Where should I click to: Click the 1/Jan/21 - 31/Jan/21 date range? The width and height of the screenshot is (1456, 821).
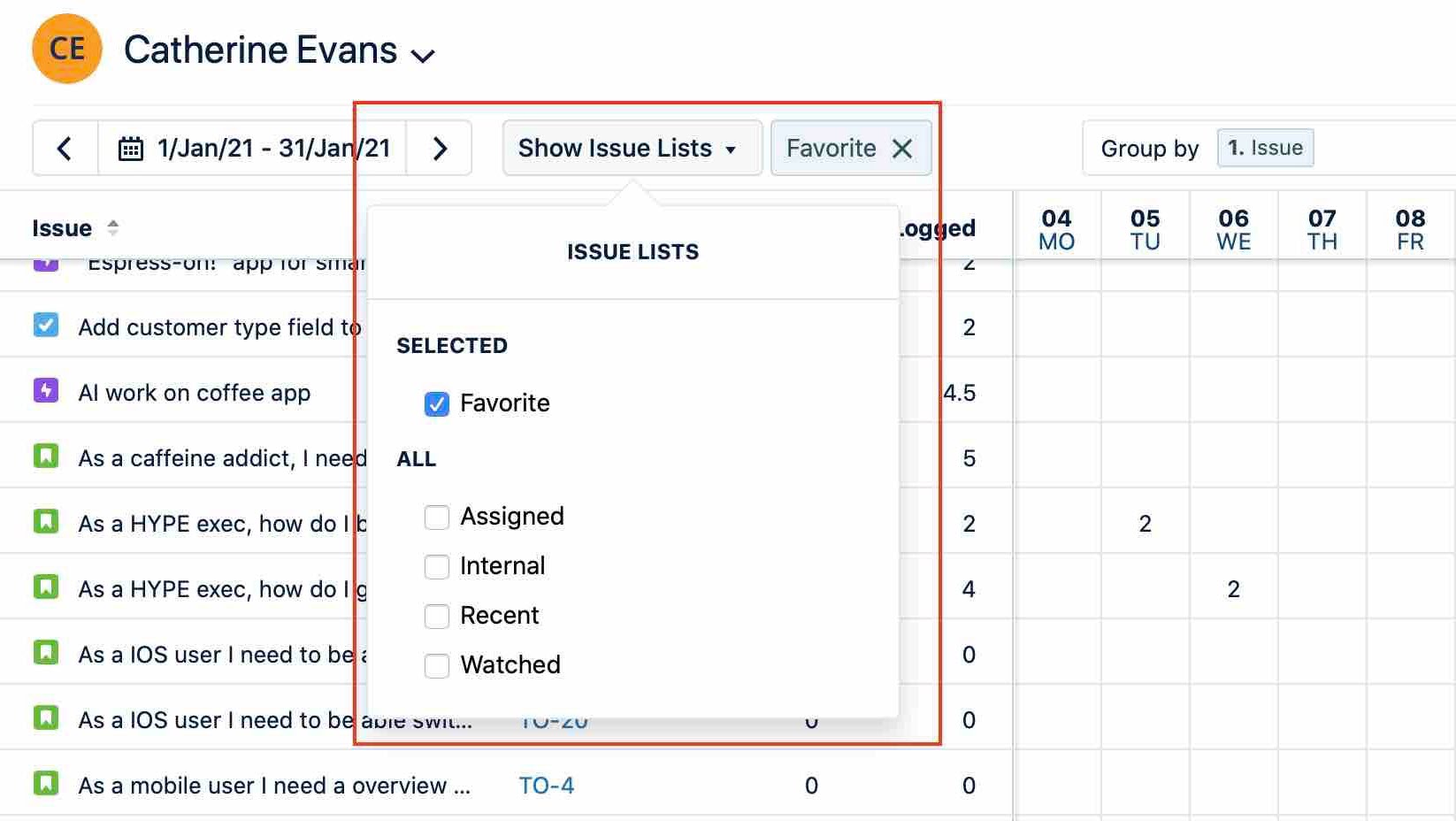[x=274, y=148]
